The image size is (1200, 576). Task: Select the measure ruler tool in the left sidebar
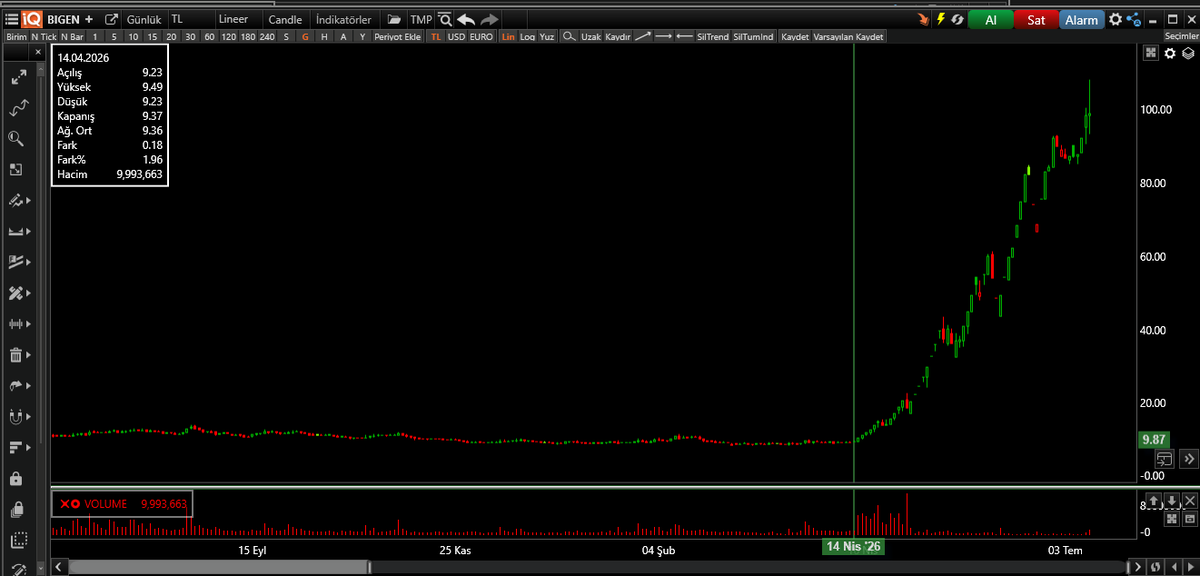16,231
